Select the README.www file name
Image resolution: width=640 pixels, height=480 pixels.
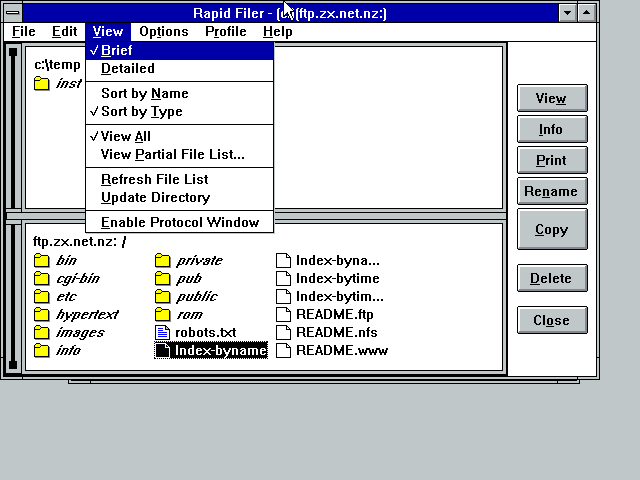click(x=342, y=350)
